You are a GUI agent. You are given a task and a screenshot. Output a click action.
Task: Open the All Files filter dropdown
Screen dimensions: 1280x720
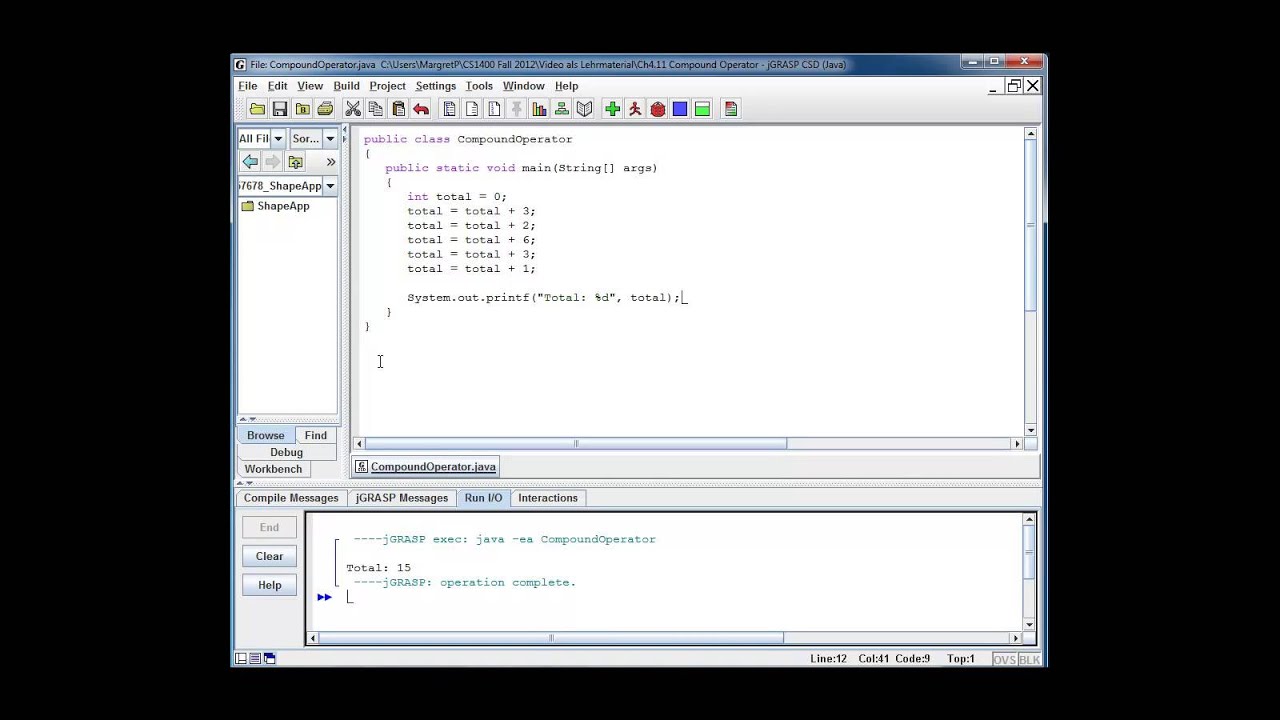pyautogui.click(x=278, y=138)
